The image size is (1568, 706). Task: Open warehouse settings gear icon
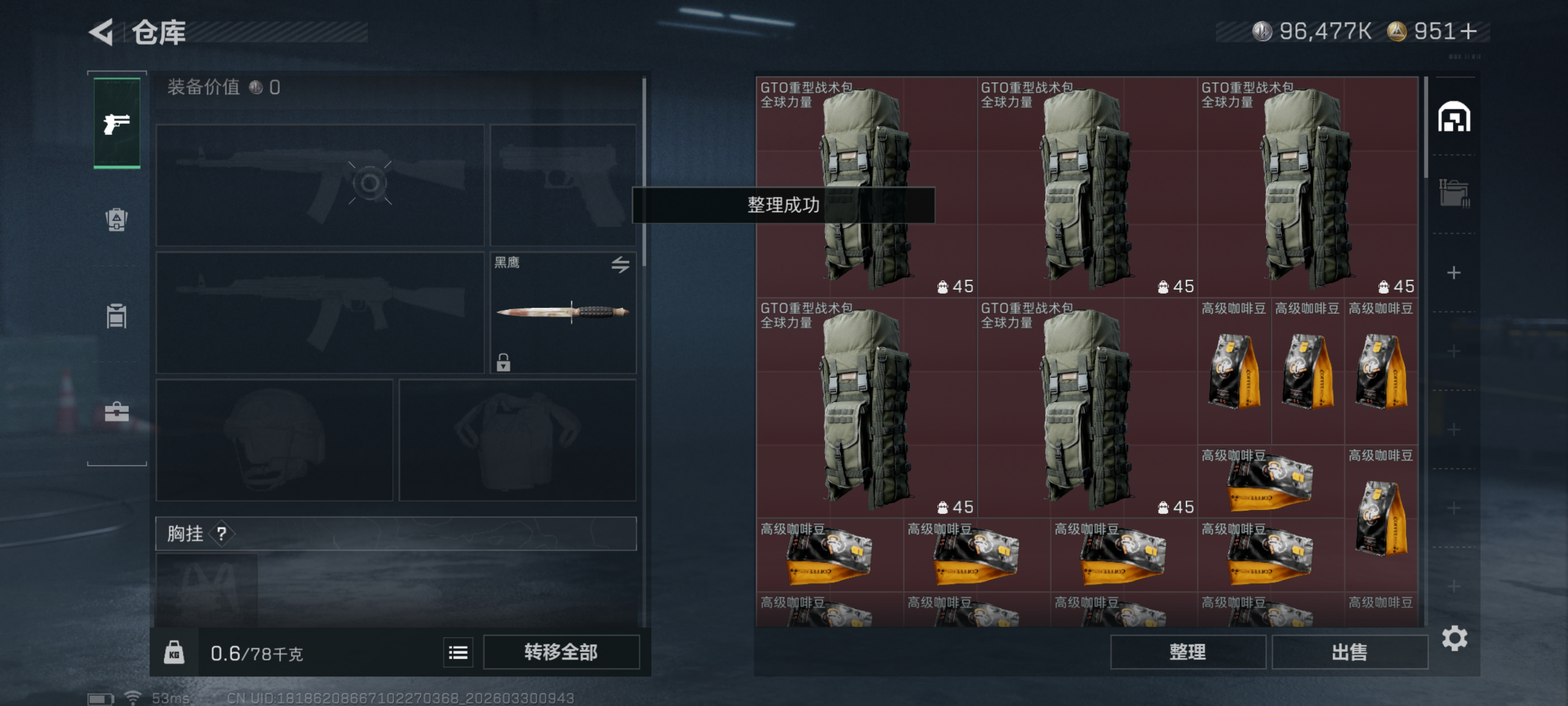(1454, 638)
